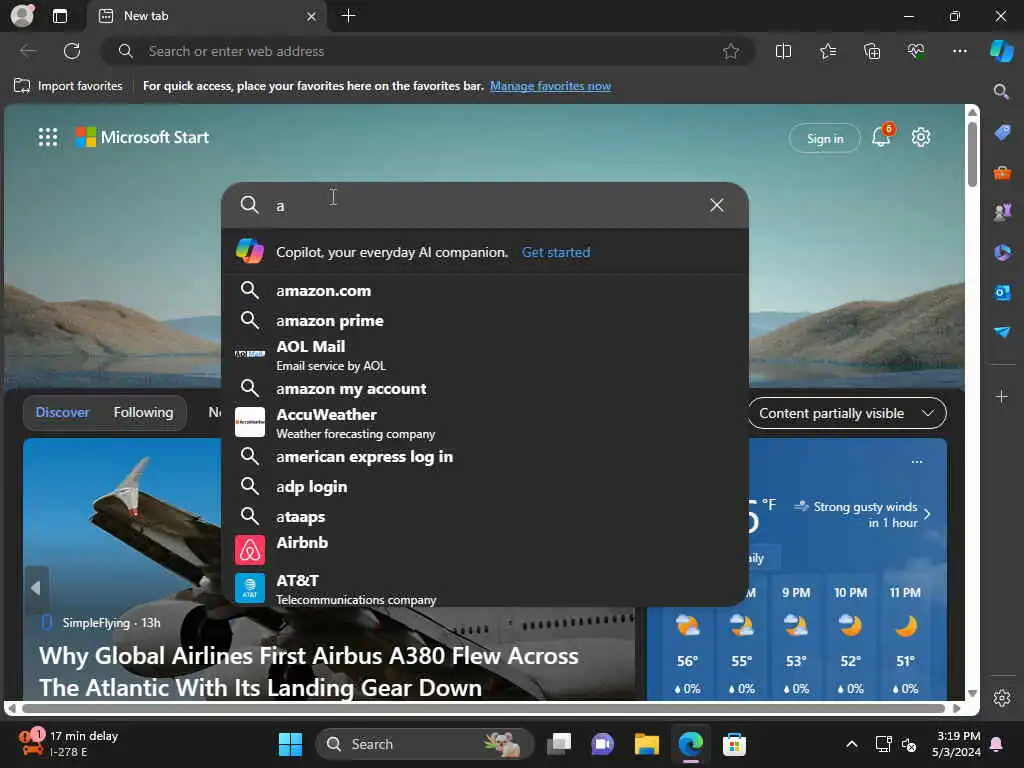The image size is (1024, 768).
Task: Go to previous news story arrow
Action: (36, 588)
